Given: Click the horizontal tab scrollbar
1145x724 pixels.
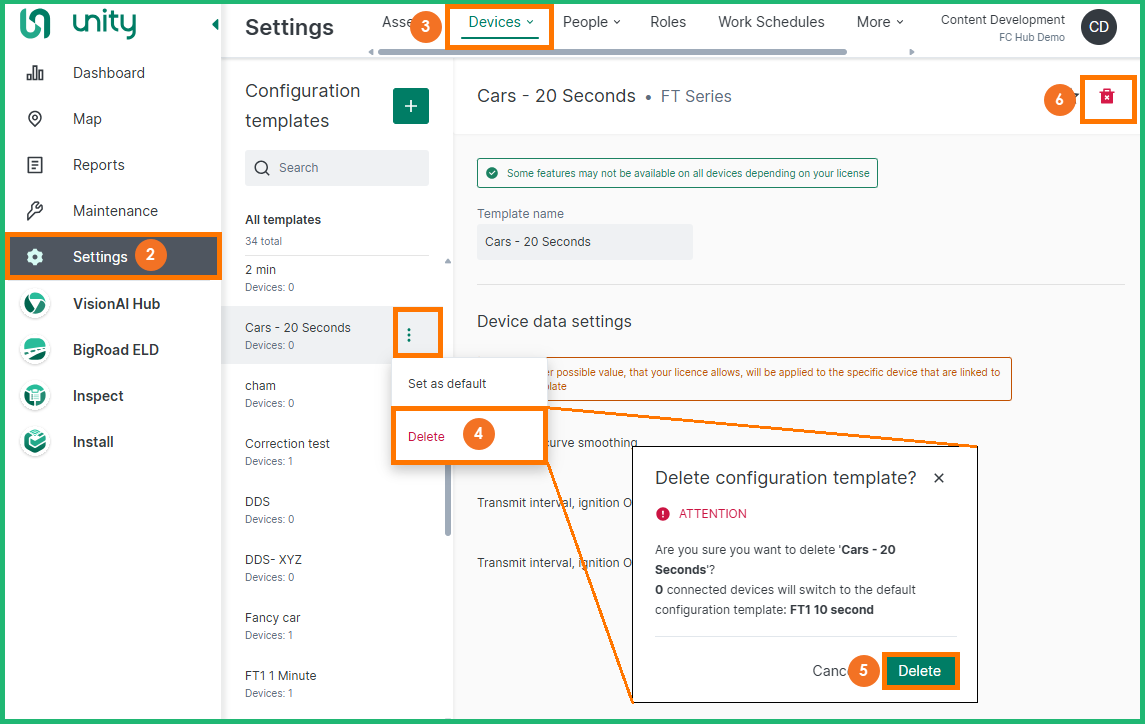Looking at the screenshot, I should click(x=612, y=52).
